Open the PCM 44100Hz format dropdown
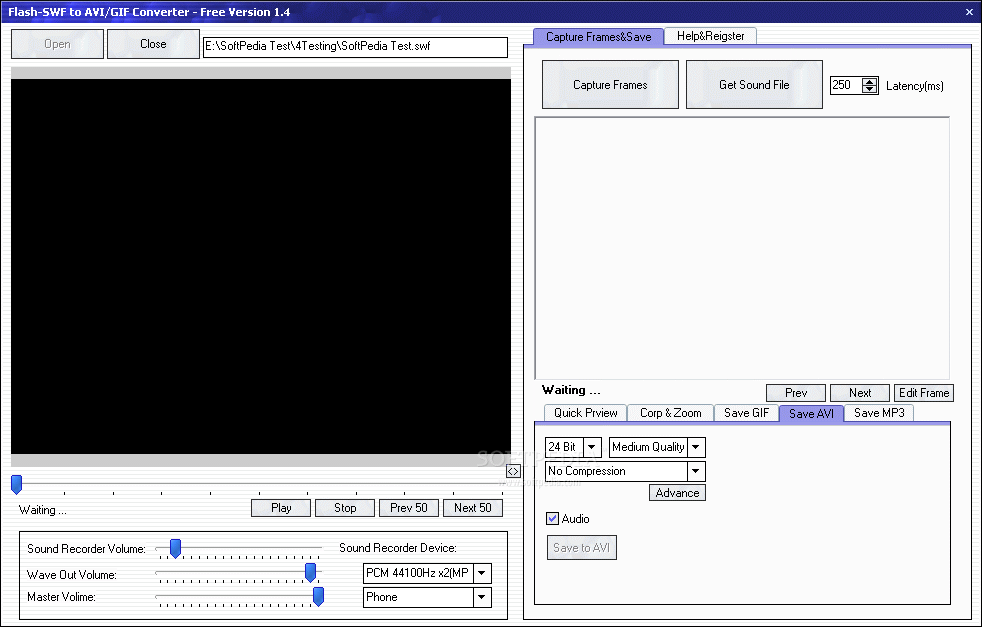 point(482,573)
